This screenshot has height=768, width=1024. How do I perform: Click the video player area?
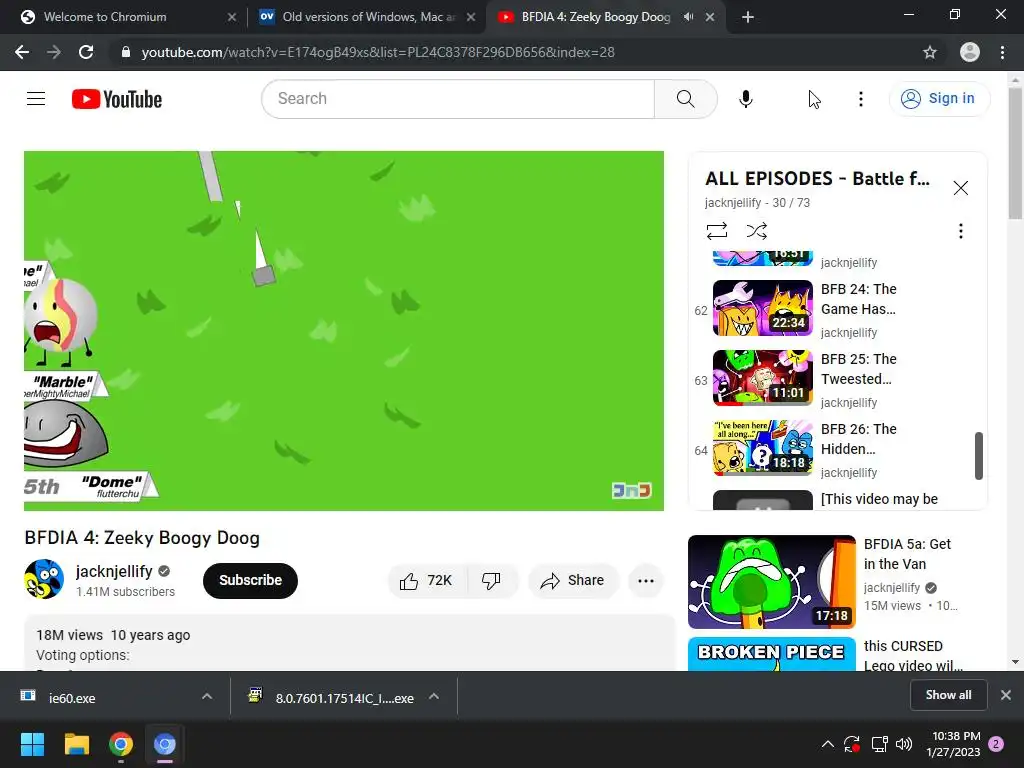344,331
